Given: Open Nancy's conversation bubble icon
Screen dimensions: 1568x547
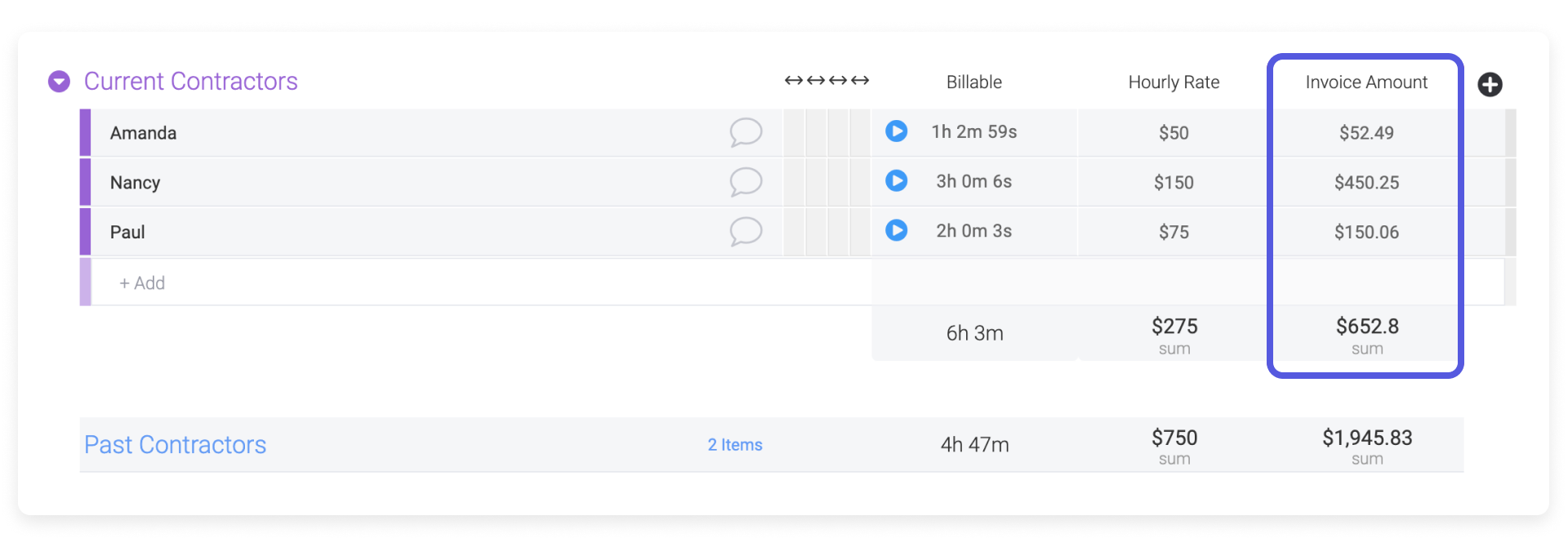Looking at the screenshot, I should click(746, 182).
